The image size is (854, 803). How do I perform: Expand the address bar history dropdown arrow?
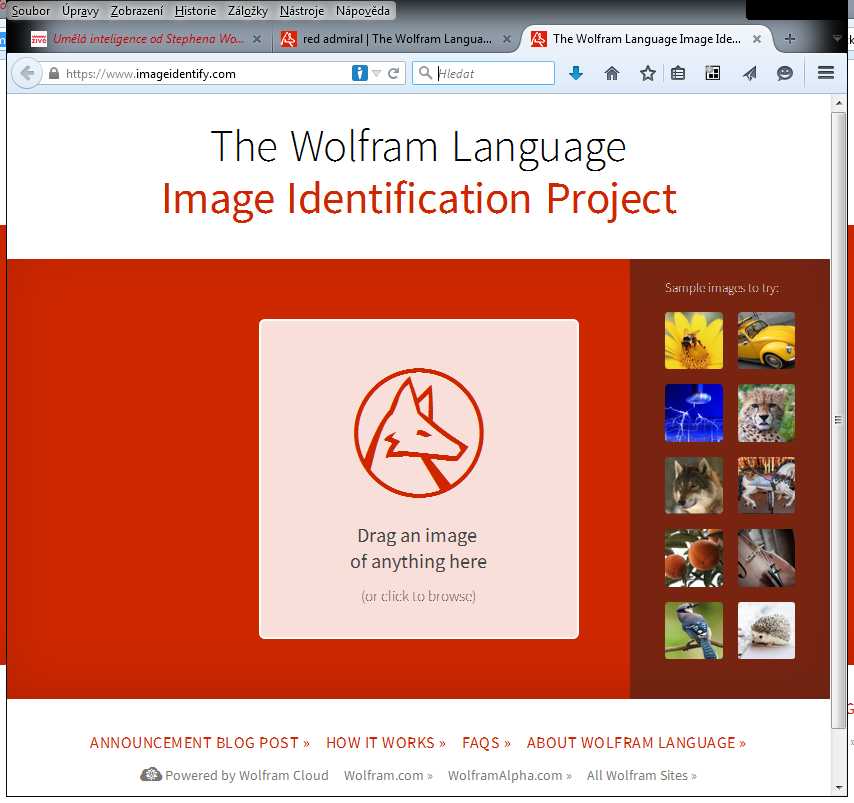point(377,73)
